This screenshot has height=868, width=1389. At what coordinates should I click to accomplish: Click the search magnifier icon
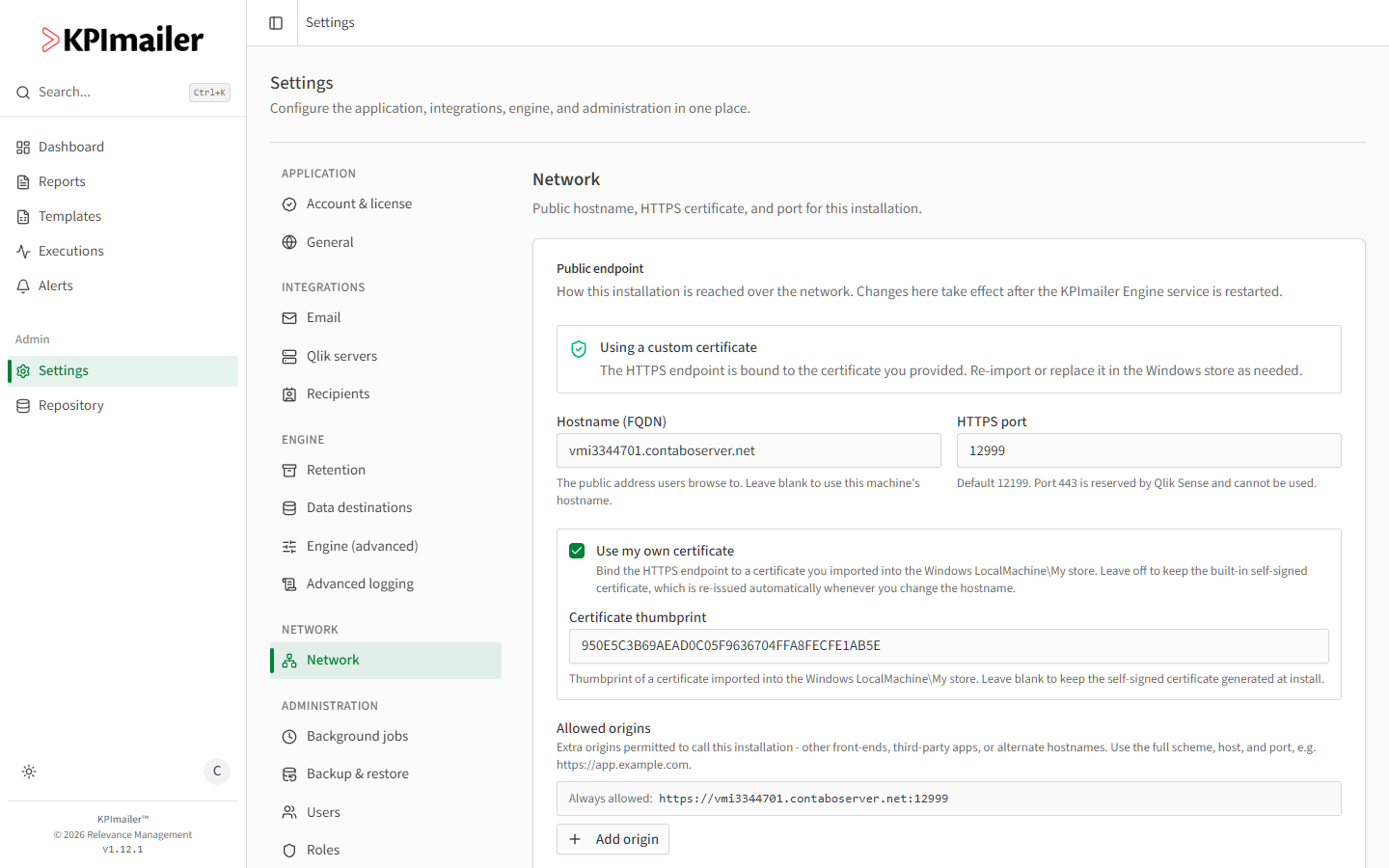click(23, 93)
